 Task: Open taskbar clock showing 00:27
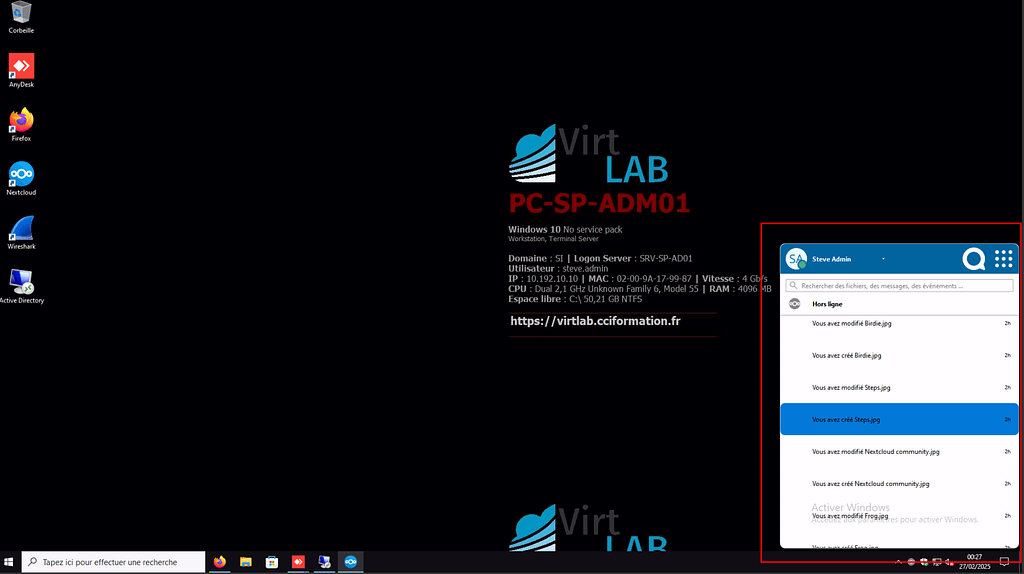pos(974,561)
